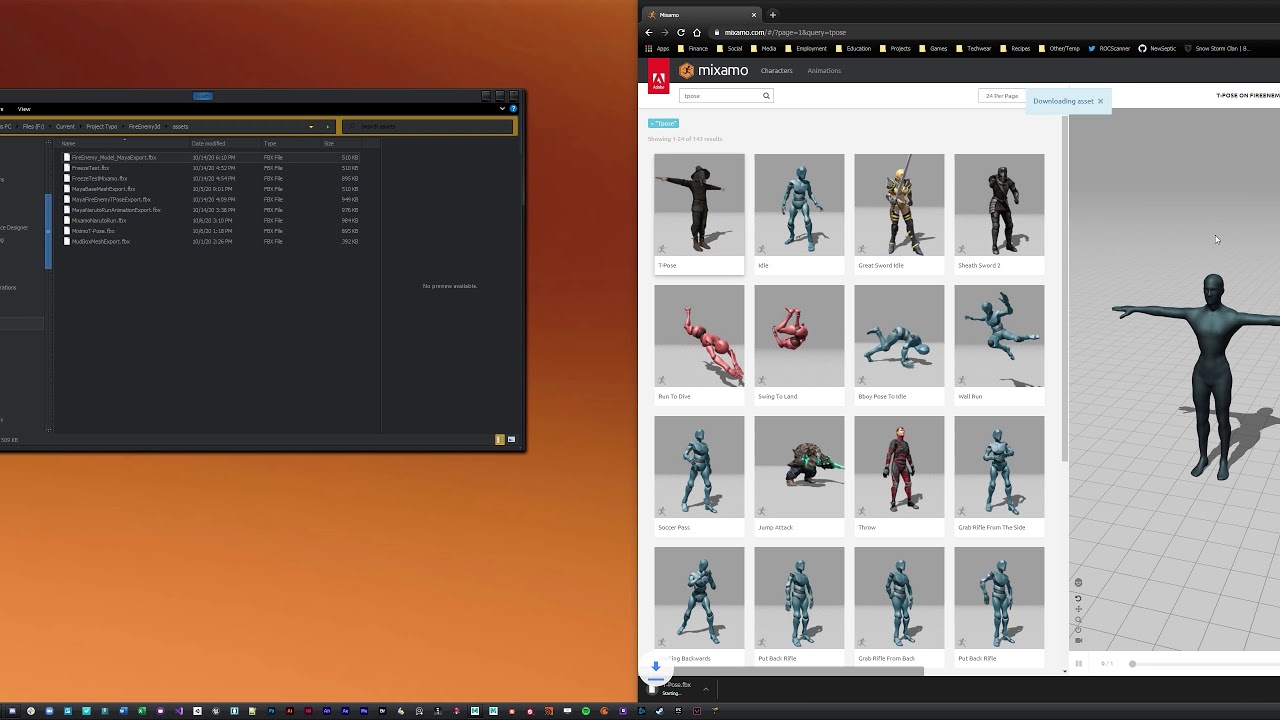Switch explorer to details view icon
This screenshot has width=1280, height=720.
500,440
